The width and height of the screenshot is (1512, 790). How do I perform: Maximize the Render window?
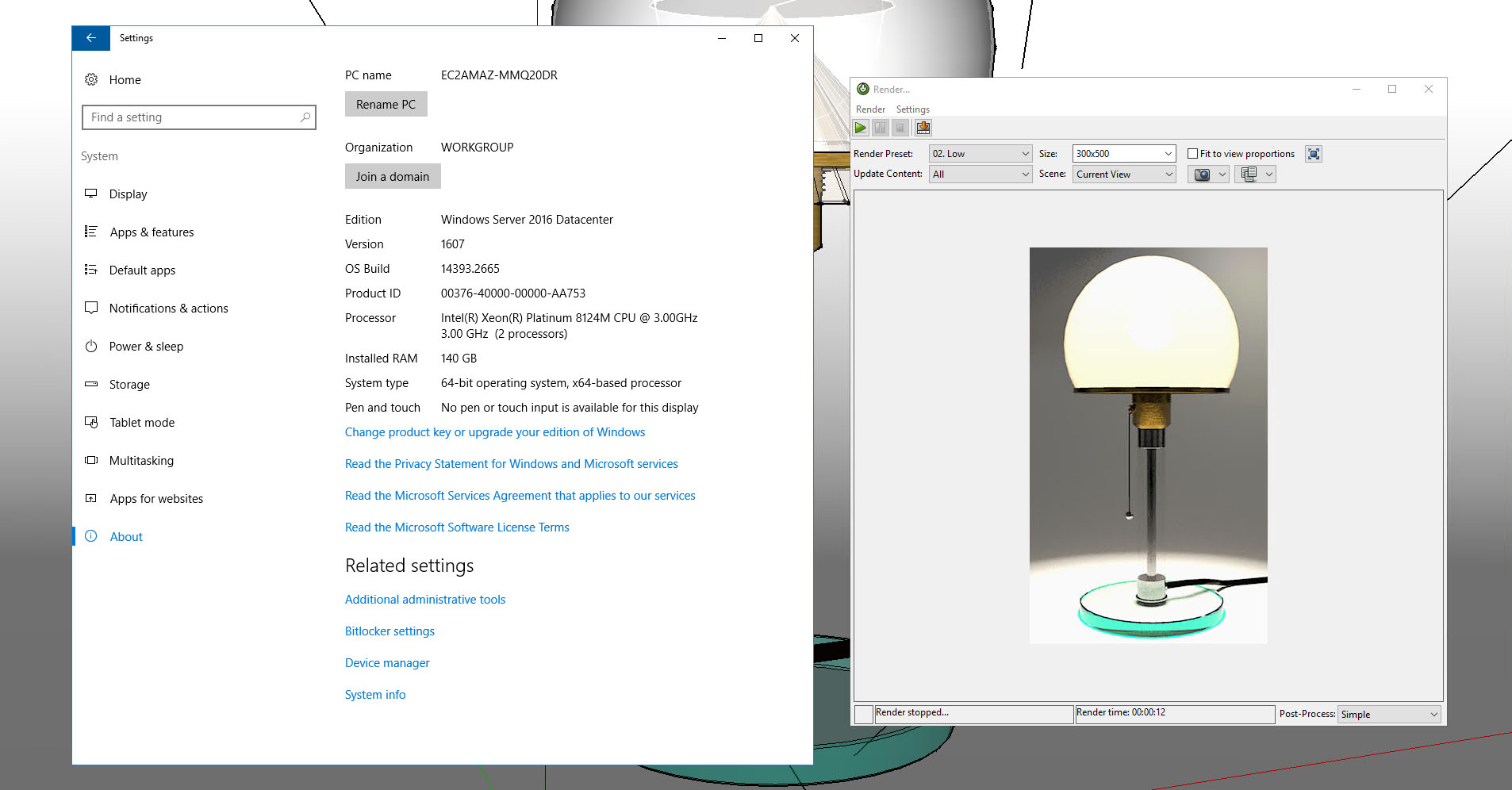coord(1392,89)
